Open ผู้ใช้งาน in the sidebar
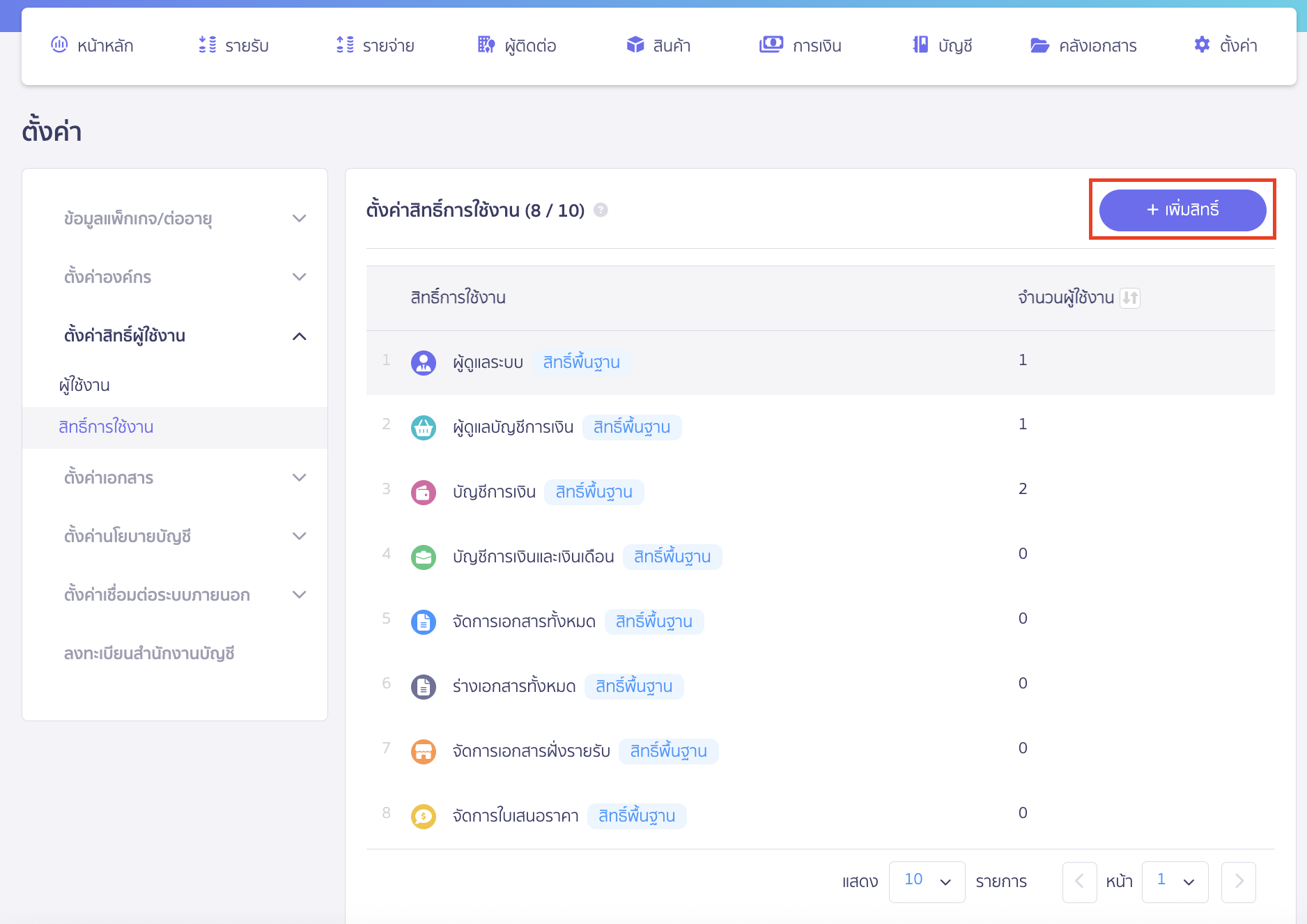Image resolution: width=1307 pixels, height=924 pixels. pyautogui.click(x=84, y=385)
